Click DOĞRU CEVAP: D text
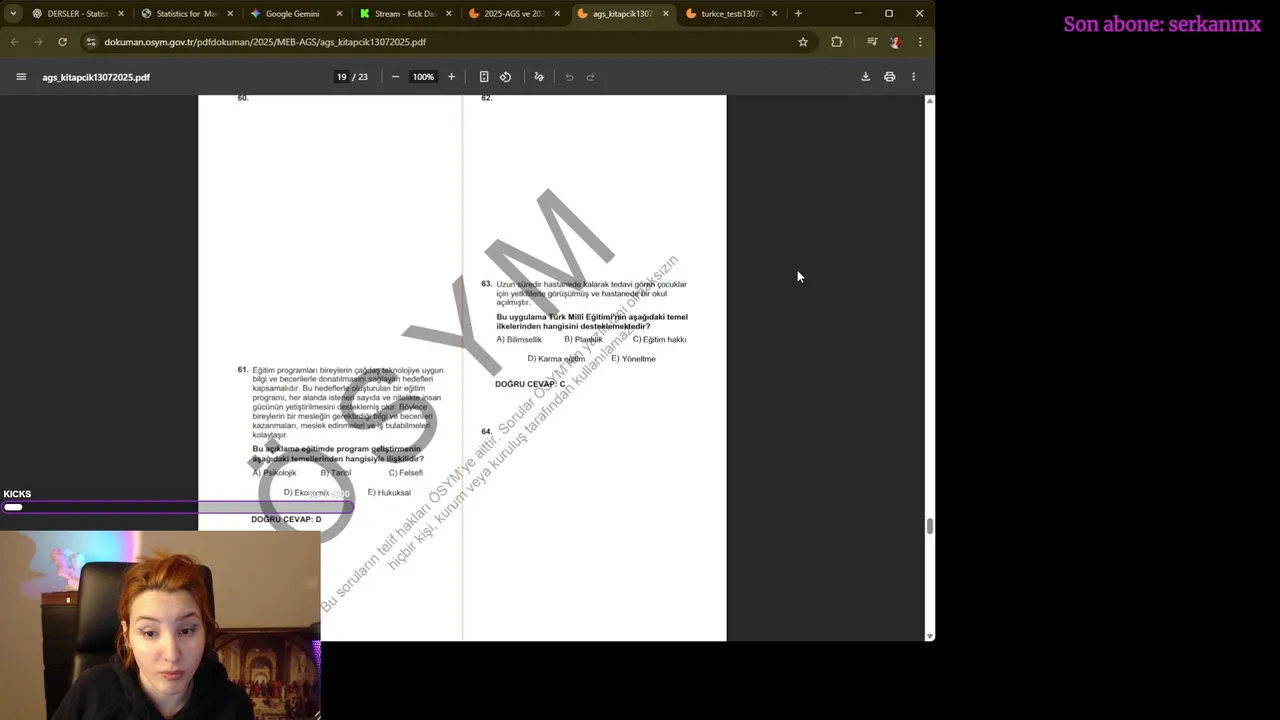This screenshot has width=1280, height=720. 286,519
